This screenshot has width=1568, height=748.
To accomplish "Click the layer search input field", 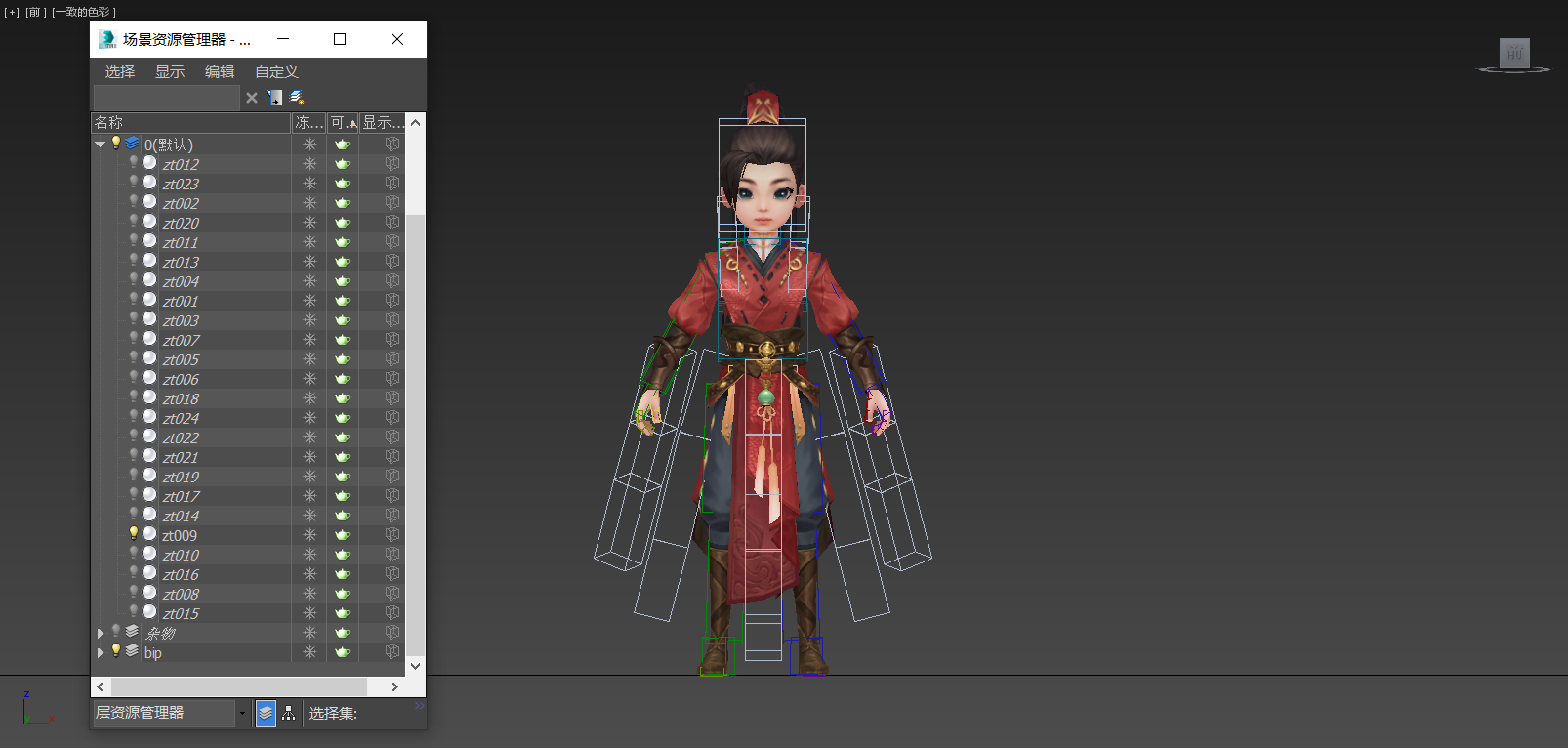I will pyautogui.click(x=166, y=98).
